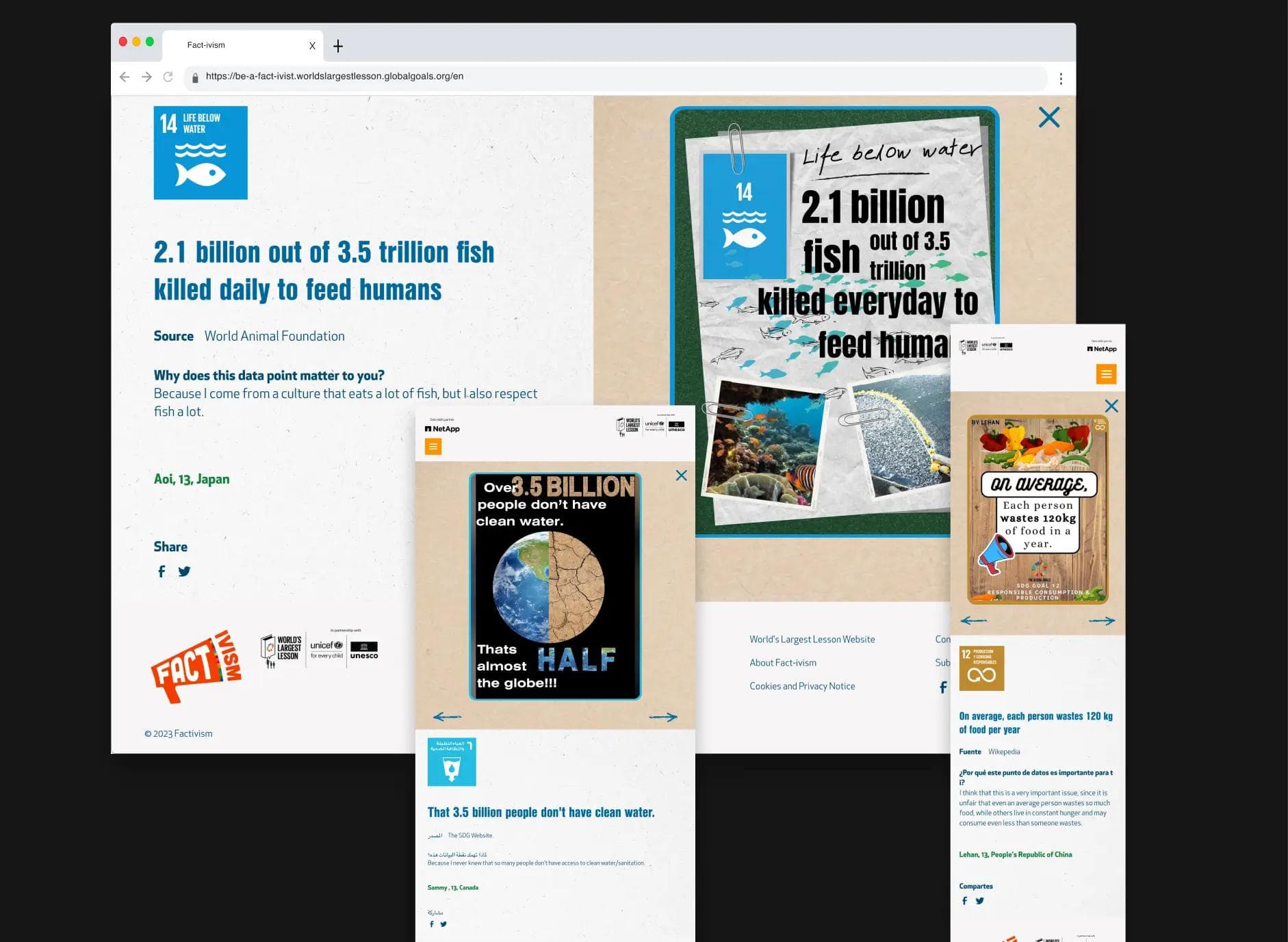Close the Life below water fact popup
Screen dimensions: 1288x942
pyautogui.click(x=1049, y=117)
